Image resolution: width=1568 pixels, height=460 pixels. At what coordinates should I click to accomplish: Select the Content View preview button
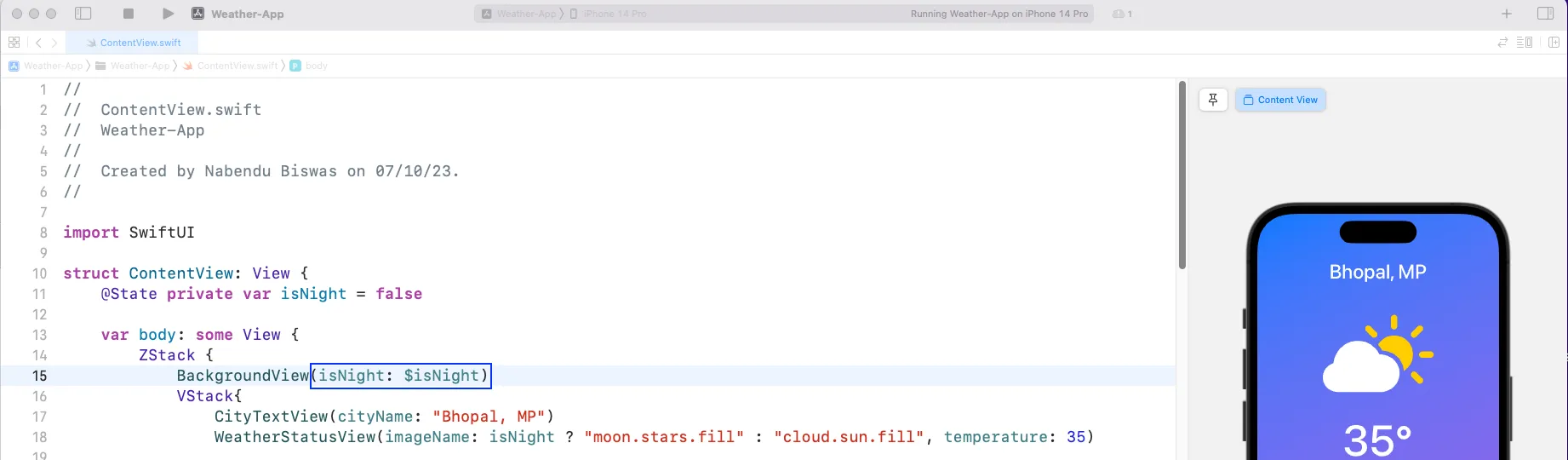(1280, 100)
